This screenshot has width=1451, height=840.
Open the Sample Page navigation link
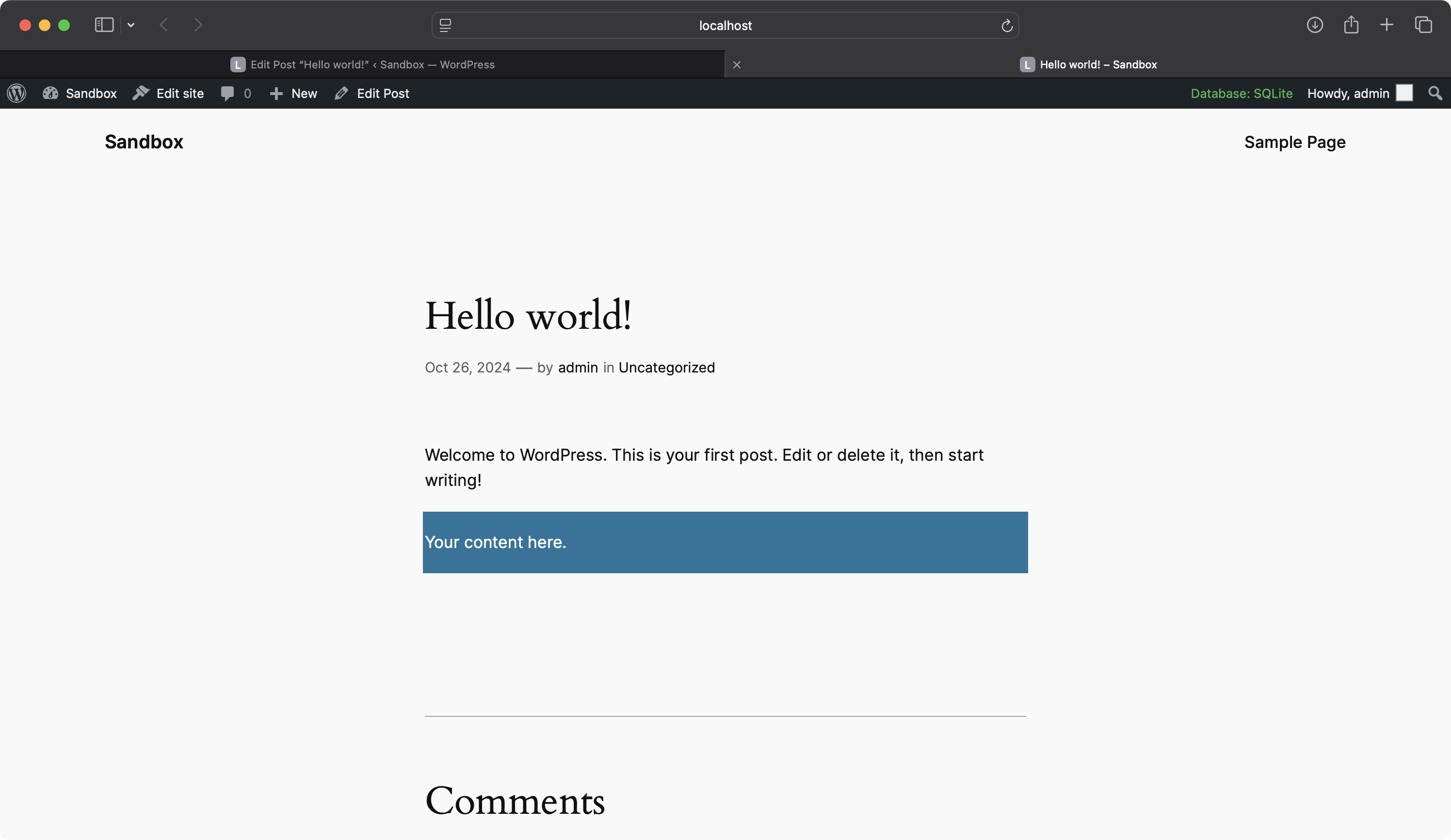click(1294, 142)
